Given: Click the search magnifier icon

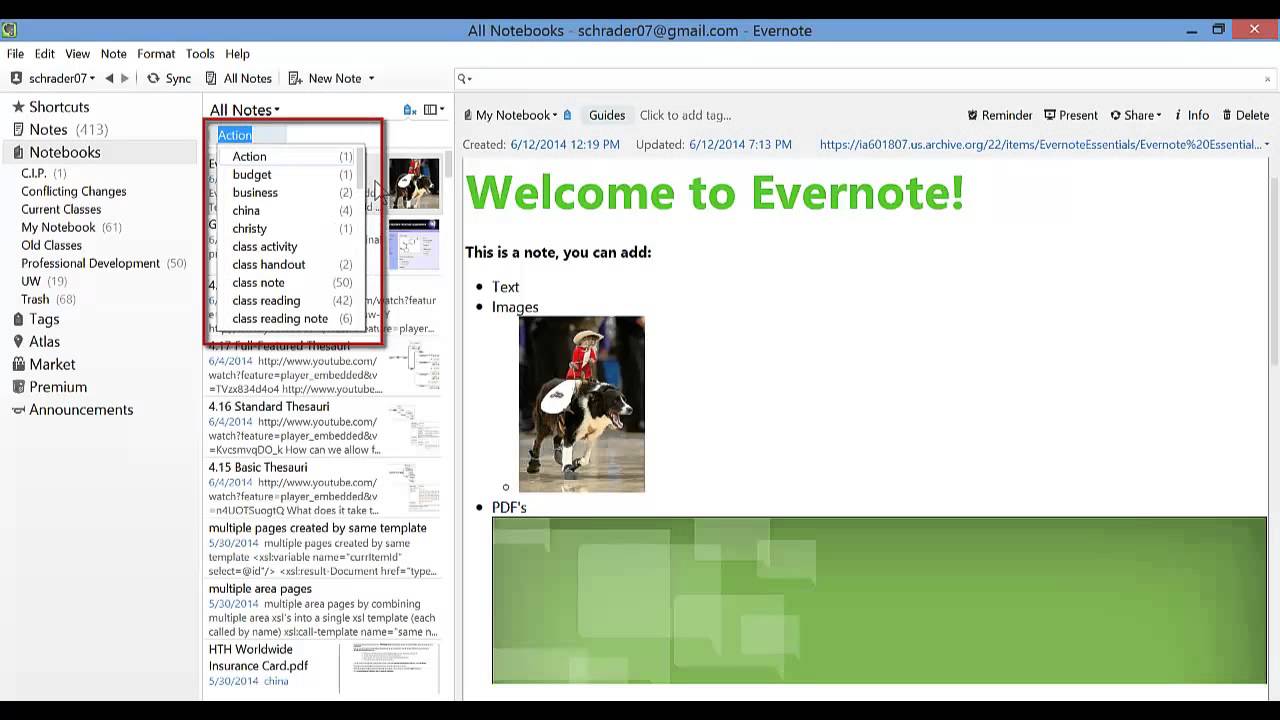Looking at the screenshot, I should (463, 78).
